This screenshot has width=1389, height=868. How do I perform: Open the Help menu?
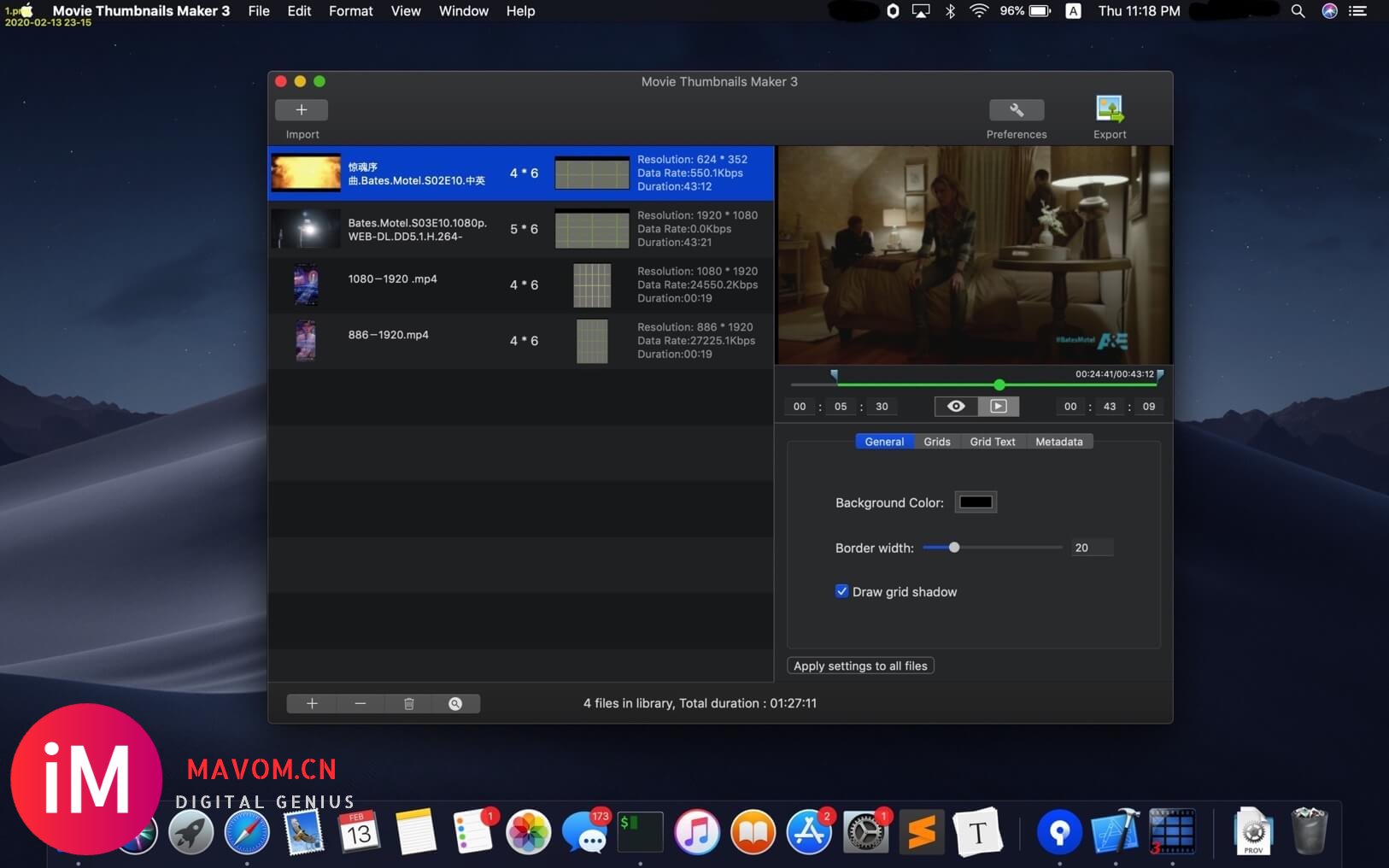[520, 11]
